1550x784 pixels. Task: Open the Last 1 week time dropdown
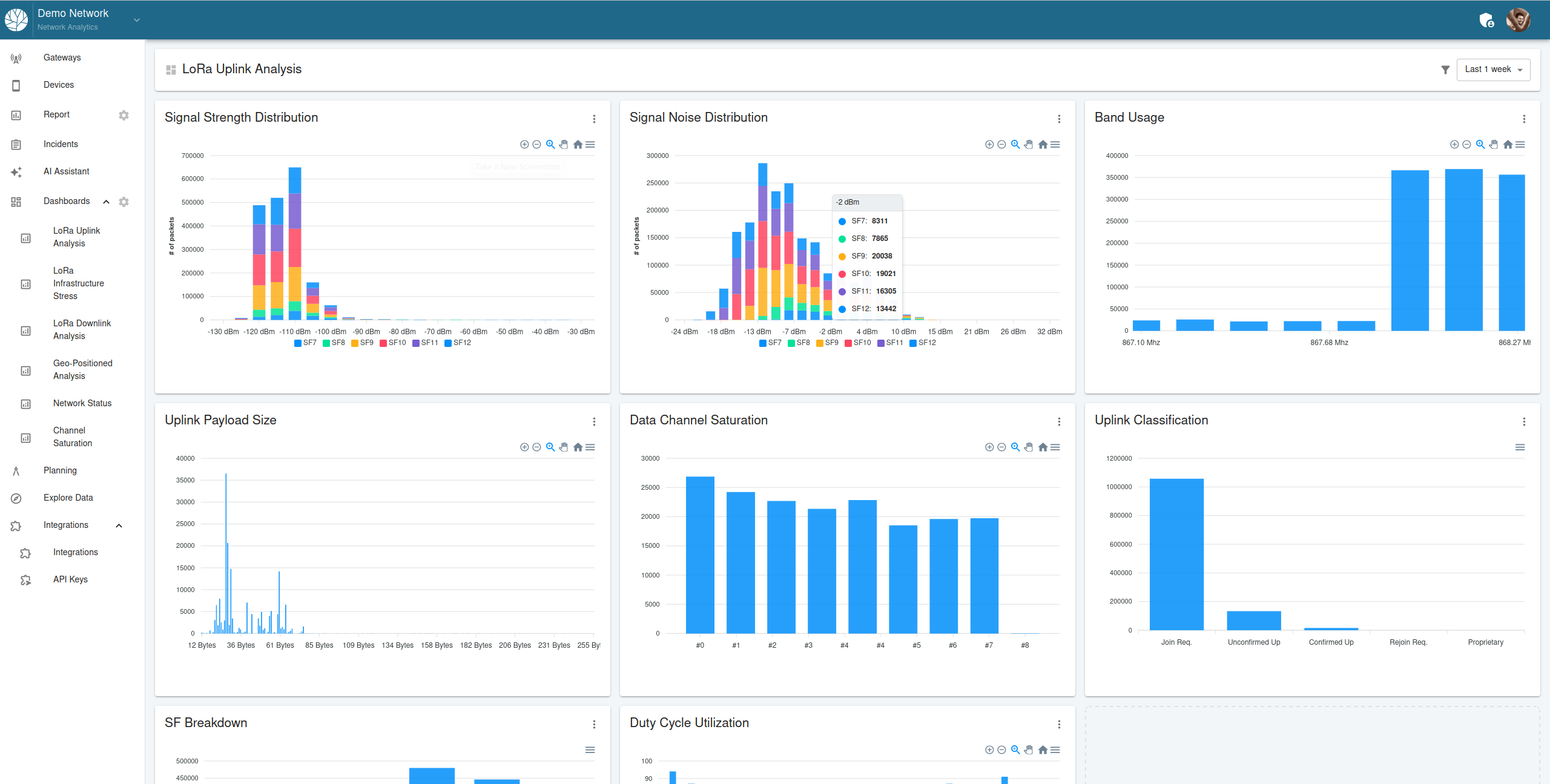(x=1493, y=70)
